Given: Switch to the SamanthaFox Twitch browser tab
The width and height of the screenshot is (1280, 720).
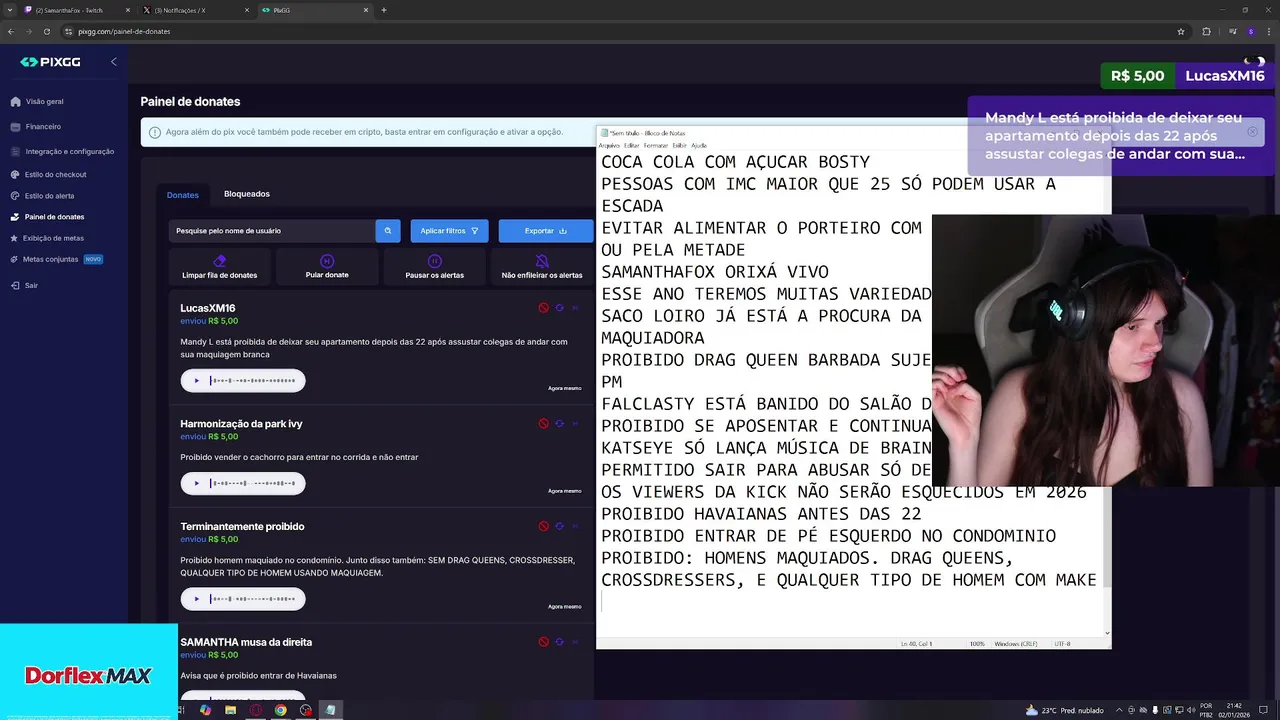Looking at the screenshot, I should pos(77,10).
